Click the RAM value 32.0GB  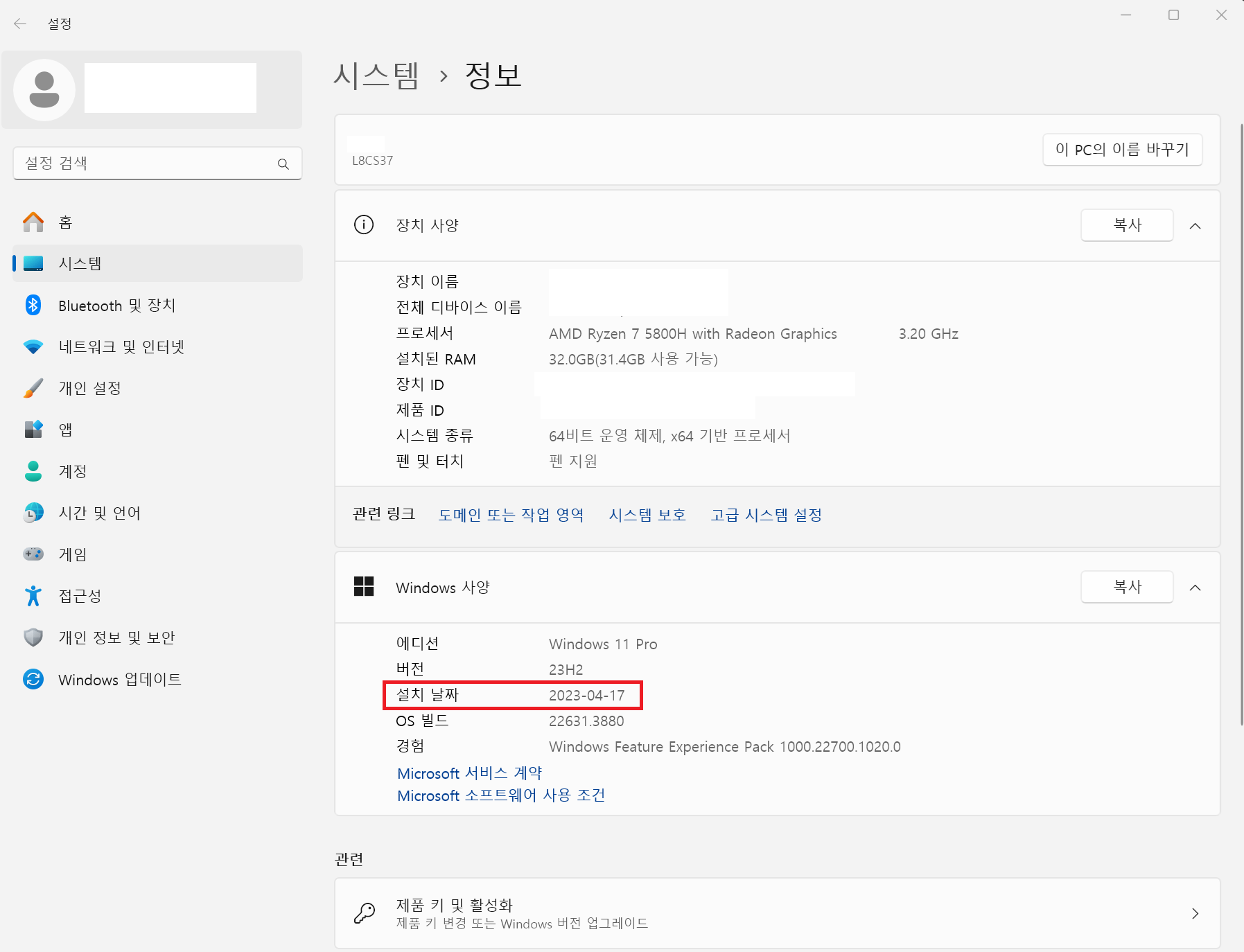(633, 359)
